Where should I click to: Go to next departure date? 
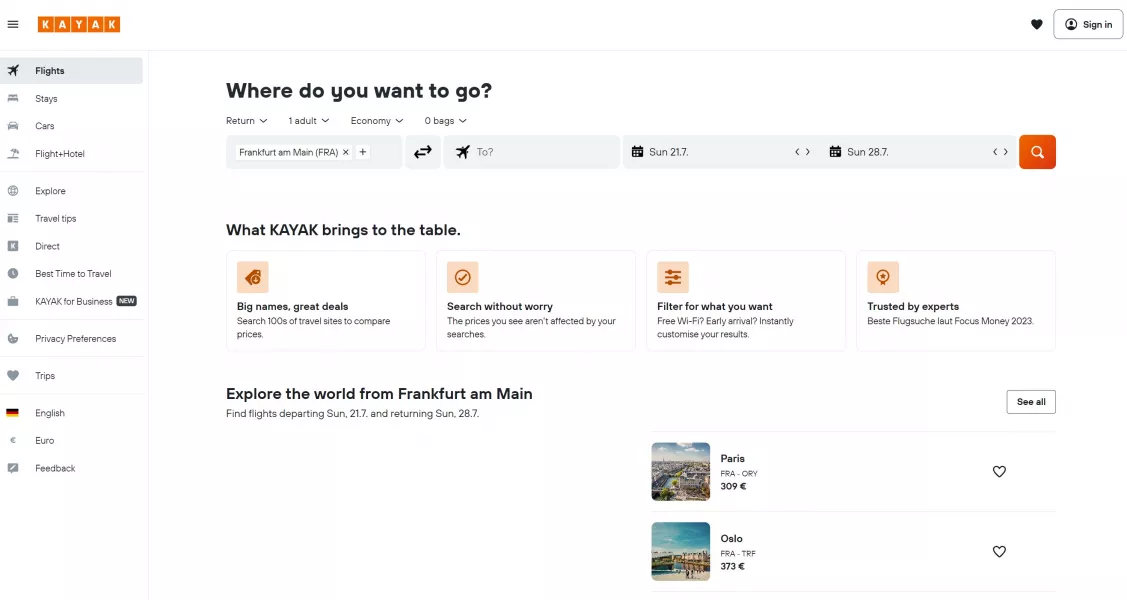[x=808, y=152]
